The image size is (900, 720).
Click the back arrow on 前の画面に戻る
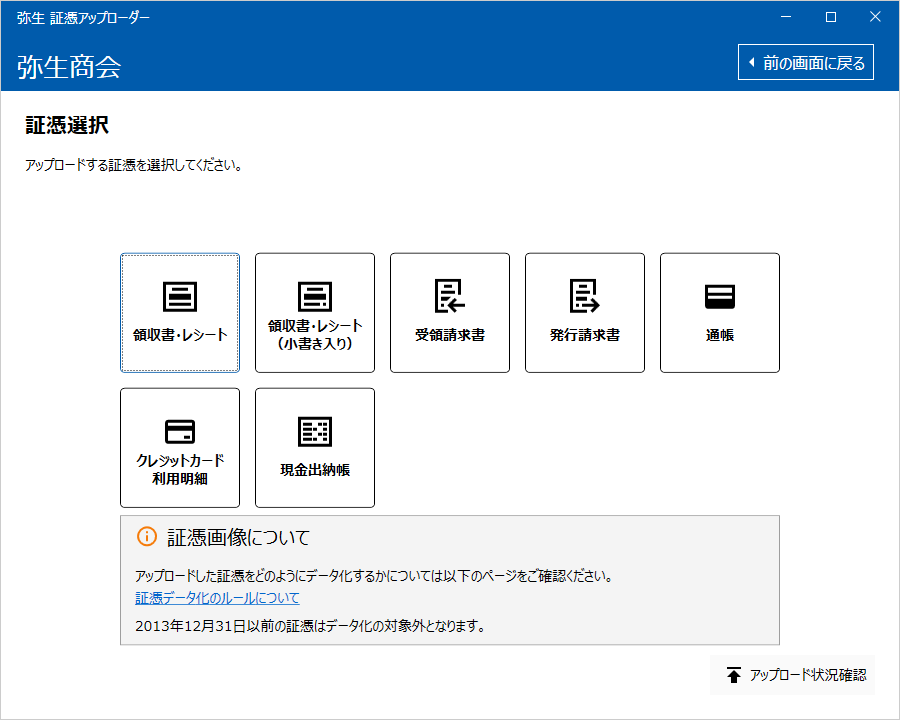pyautogui.click(x=751, y=62)
